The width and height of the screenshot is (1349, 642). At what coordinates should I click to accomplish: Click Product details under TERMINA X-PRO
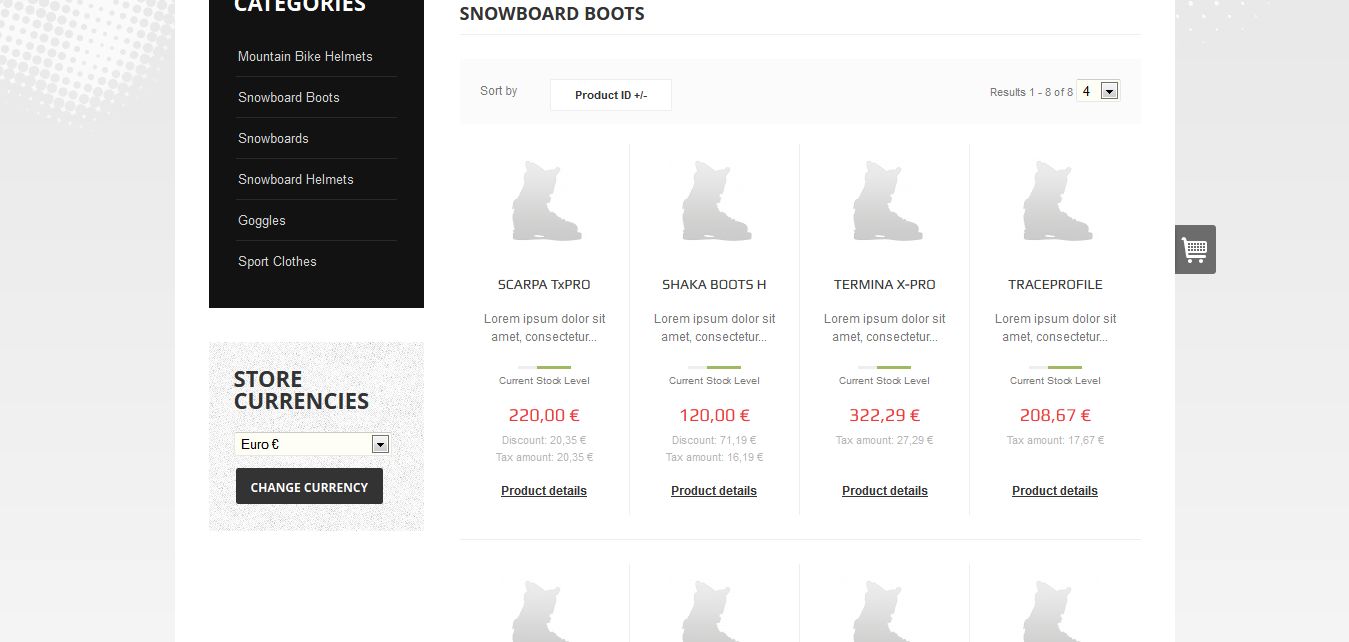885,491
